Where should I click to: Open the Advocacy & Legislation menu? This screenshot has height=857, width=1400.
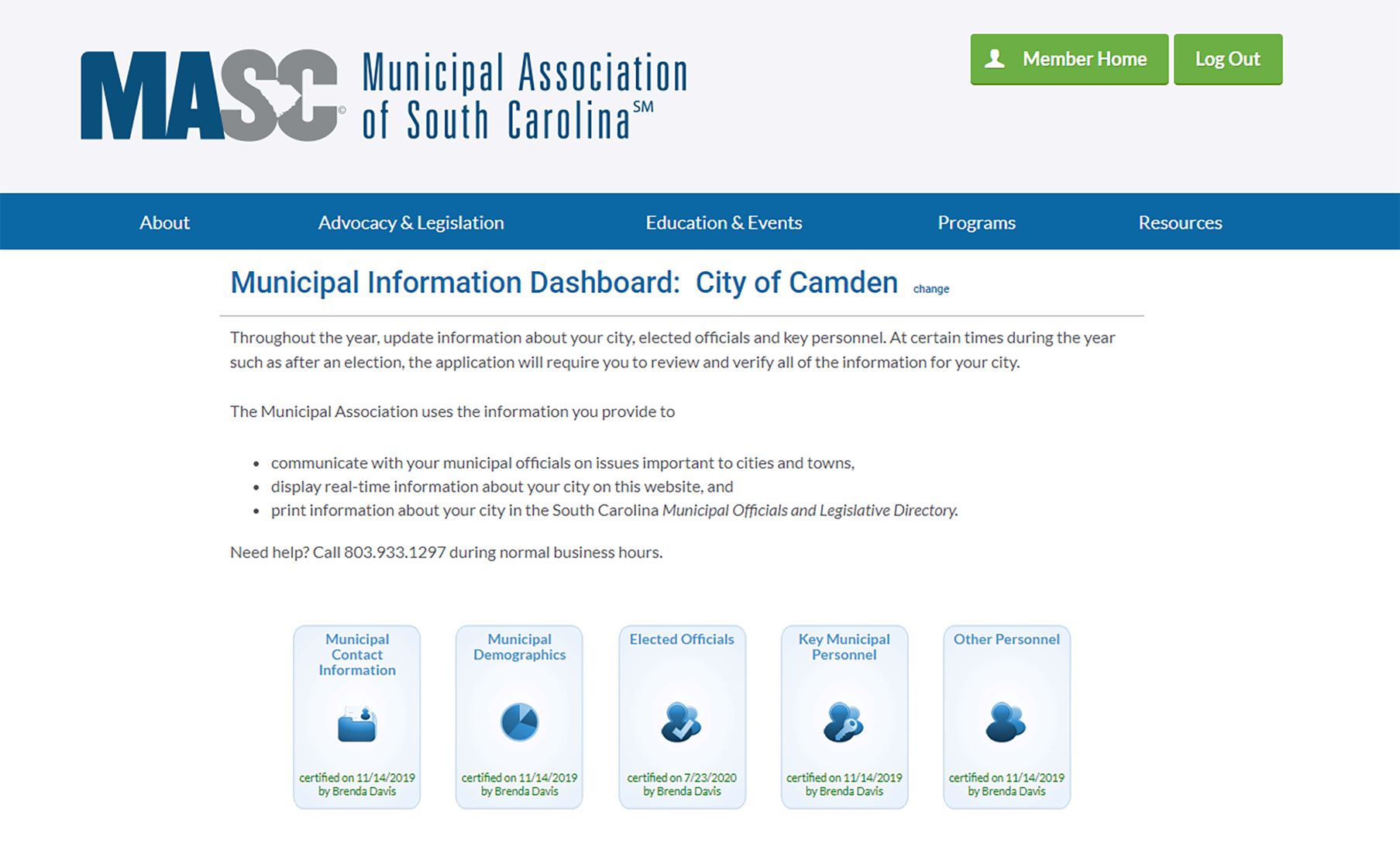[x=411, y=222]
